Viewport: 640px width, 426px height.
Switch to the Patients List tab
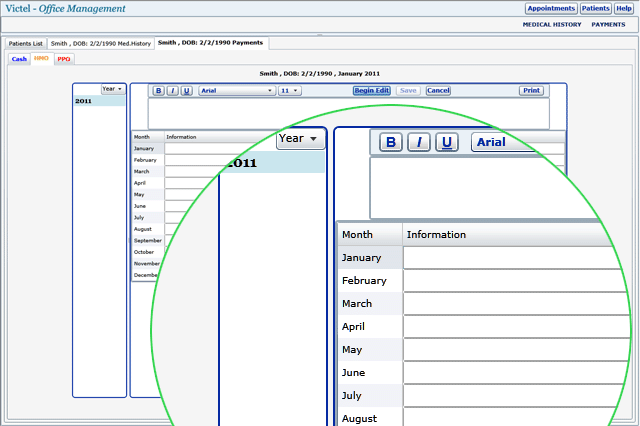coord(26,44)
